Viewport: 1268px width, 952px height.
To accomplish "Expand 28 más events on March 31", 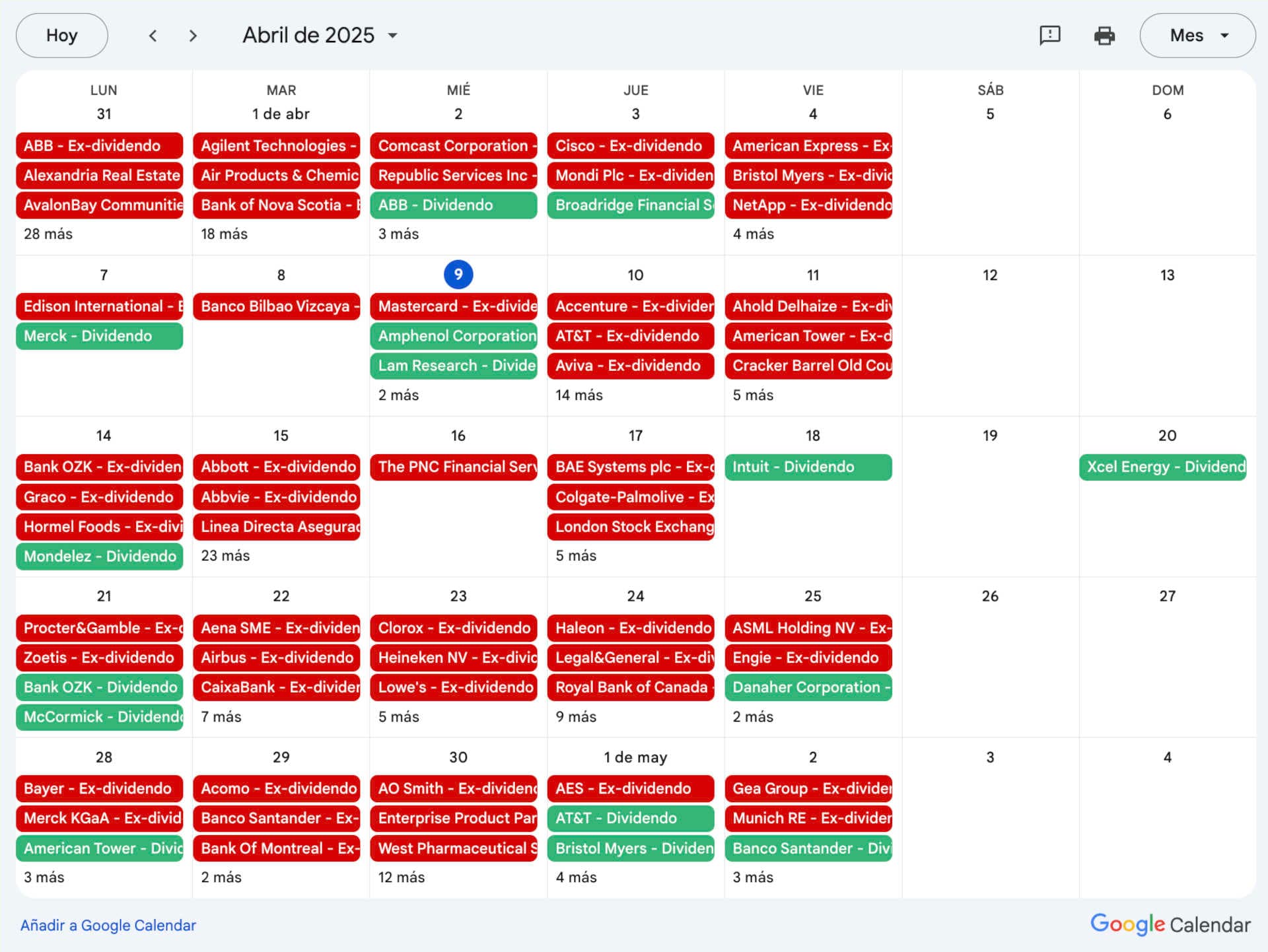I will 48,234.
